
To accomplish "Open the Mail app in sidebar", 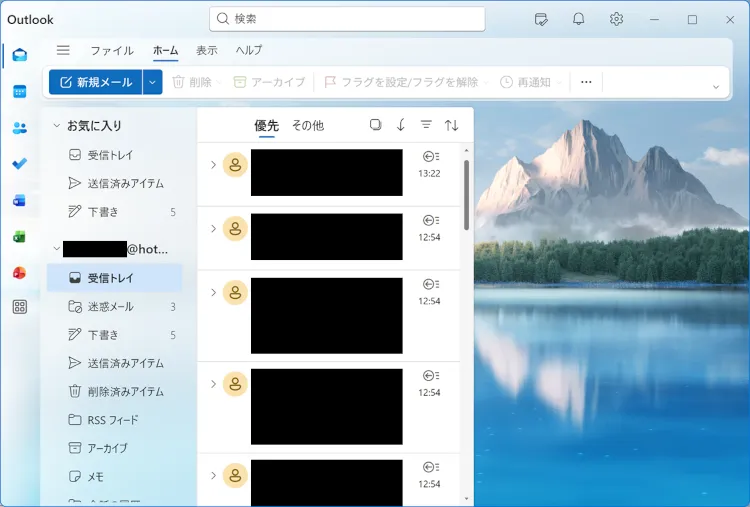I will coord(20,55).
